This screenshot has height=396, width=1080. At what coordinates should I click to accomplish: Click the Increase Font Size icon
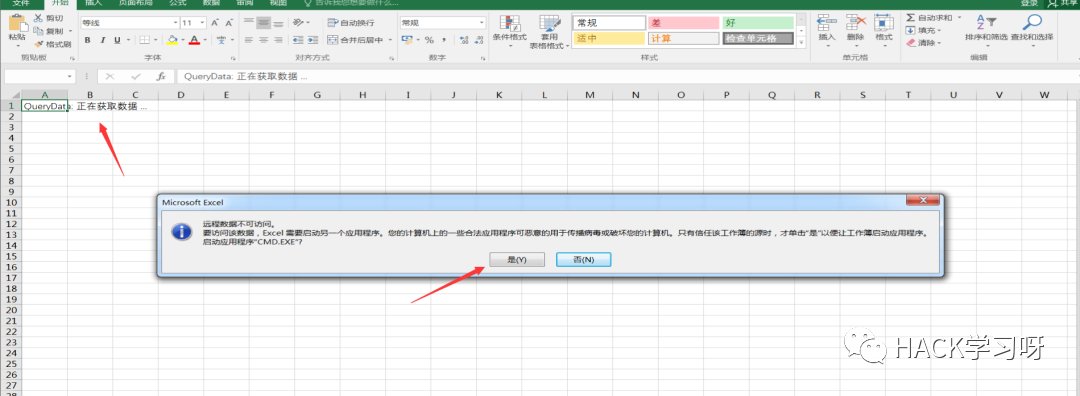(215, 23)
